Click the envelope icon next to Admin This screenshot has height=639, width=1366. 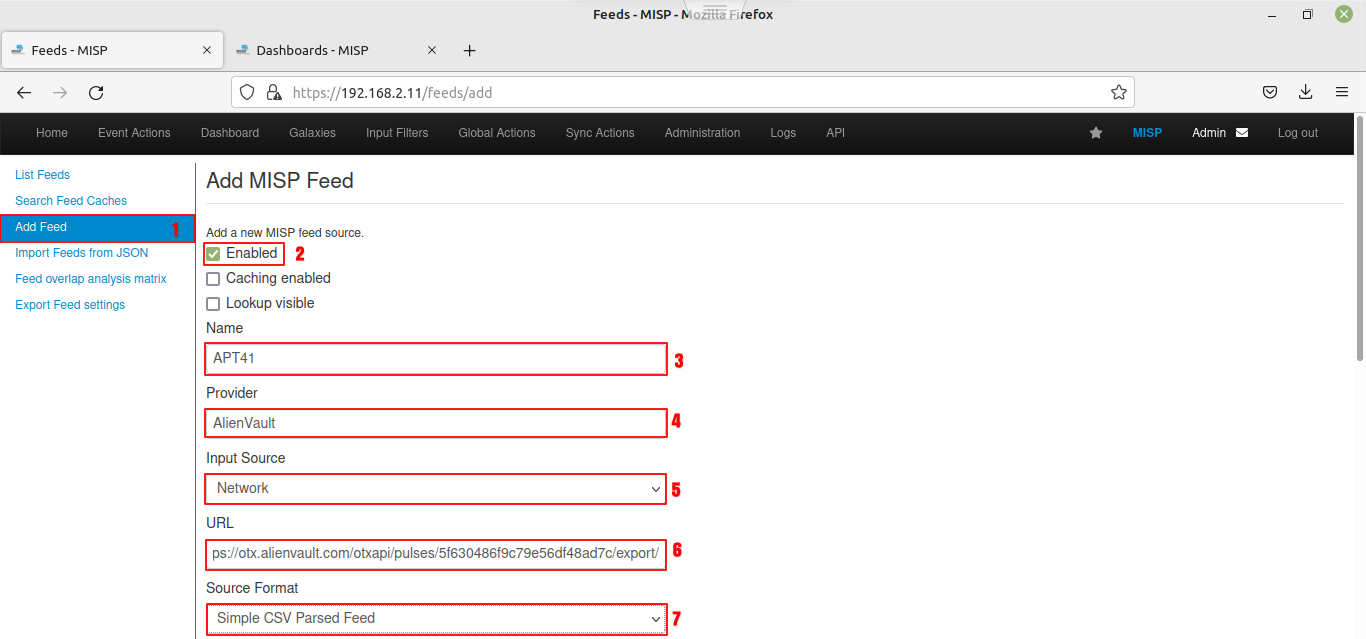point(1242,133)
